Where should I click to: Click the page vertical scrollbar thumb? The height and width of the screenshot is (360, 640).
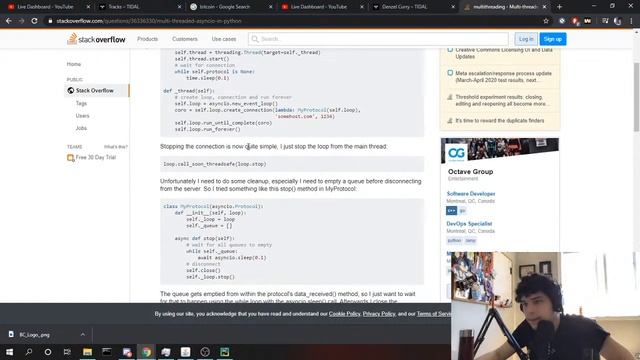(636, 96)
